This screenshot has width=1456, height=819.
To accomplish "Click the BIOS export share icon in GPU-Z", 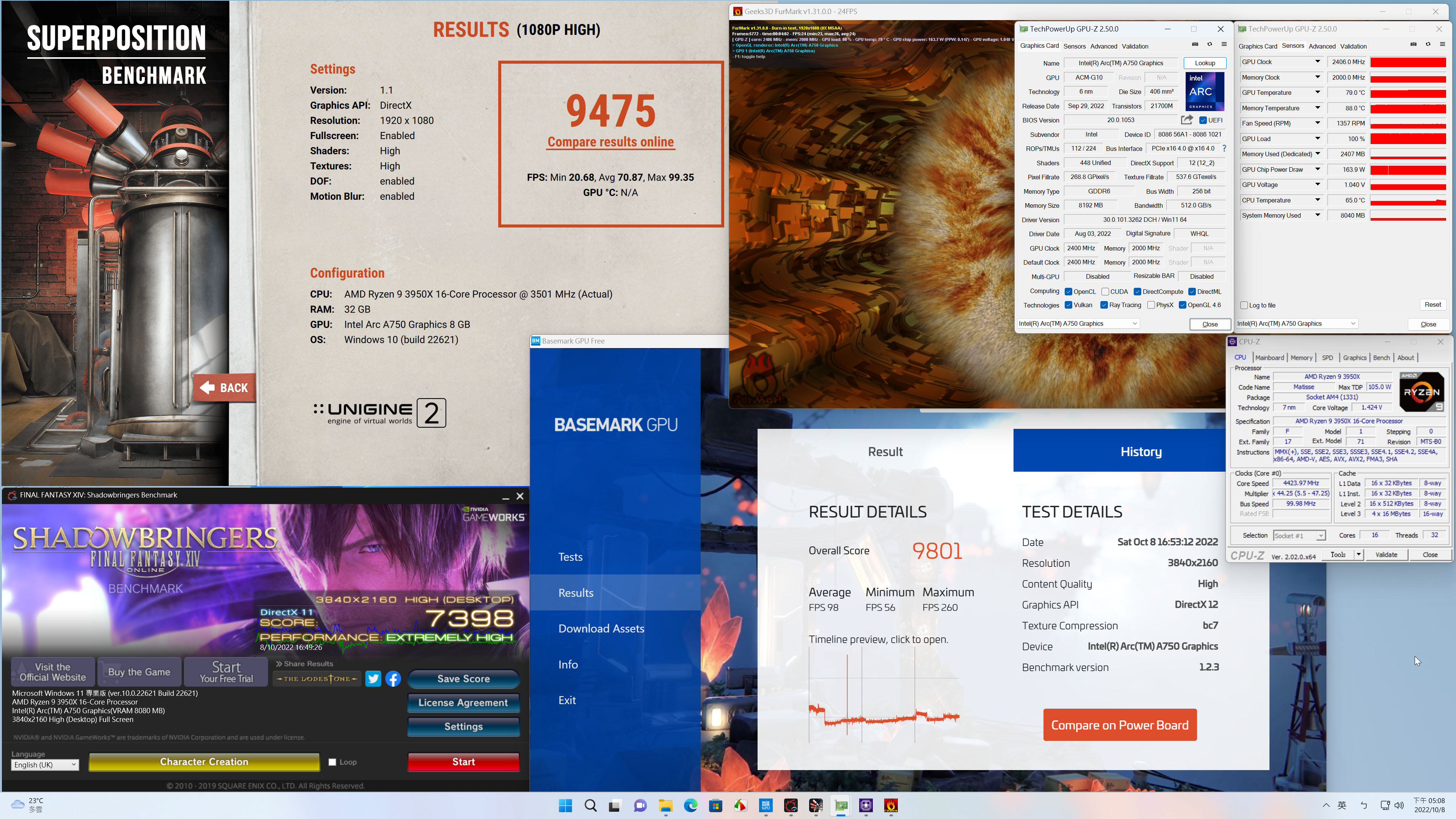I will [x=1186, y=120].
